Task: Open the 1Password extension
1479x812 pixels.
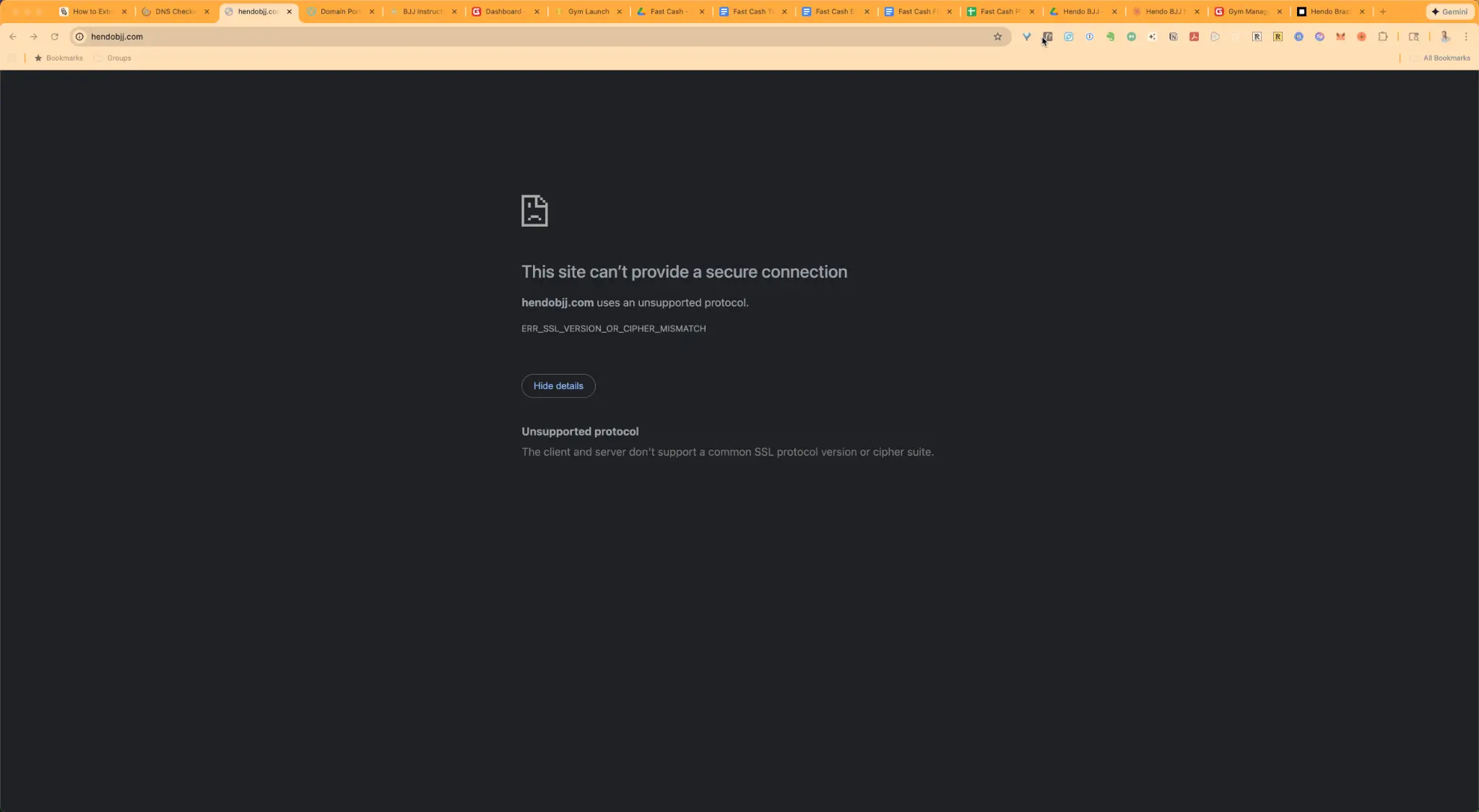Action: tap(1090, 36)
